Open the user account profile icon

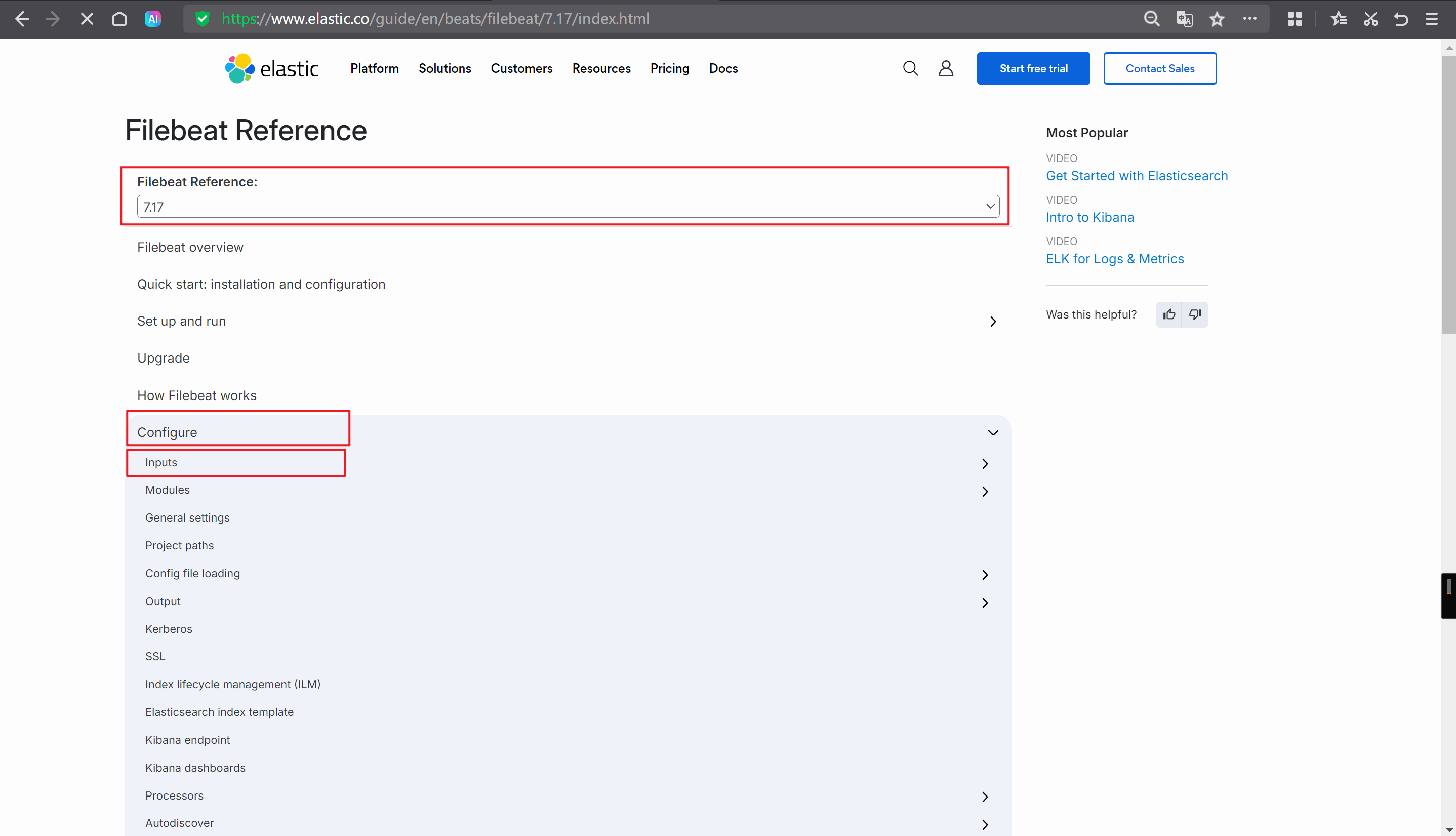coord(946,68)
